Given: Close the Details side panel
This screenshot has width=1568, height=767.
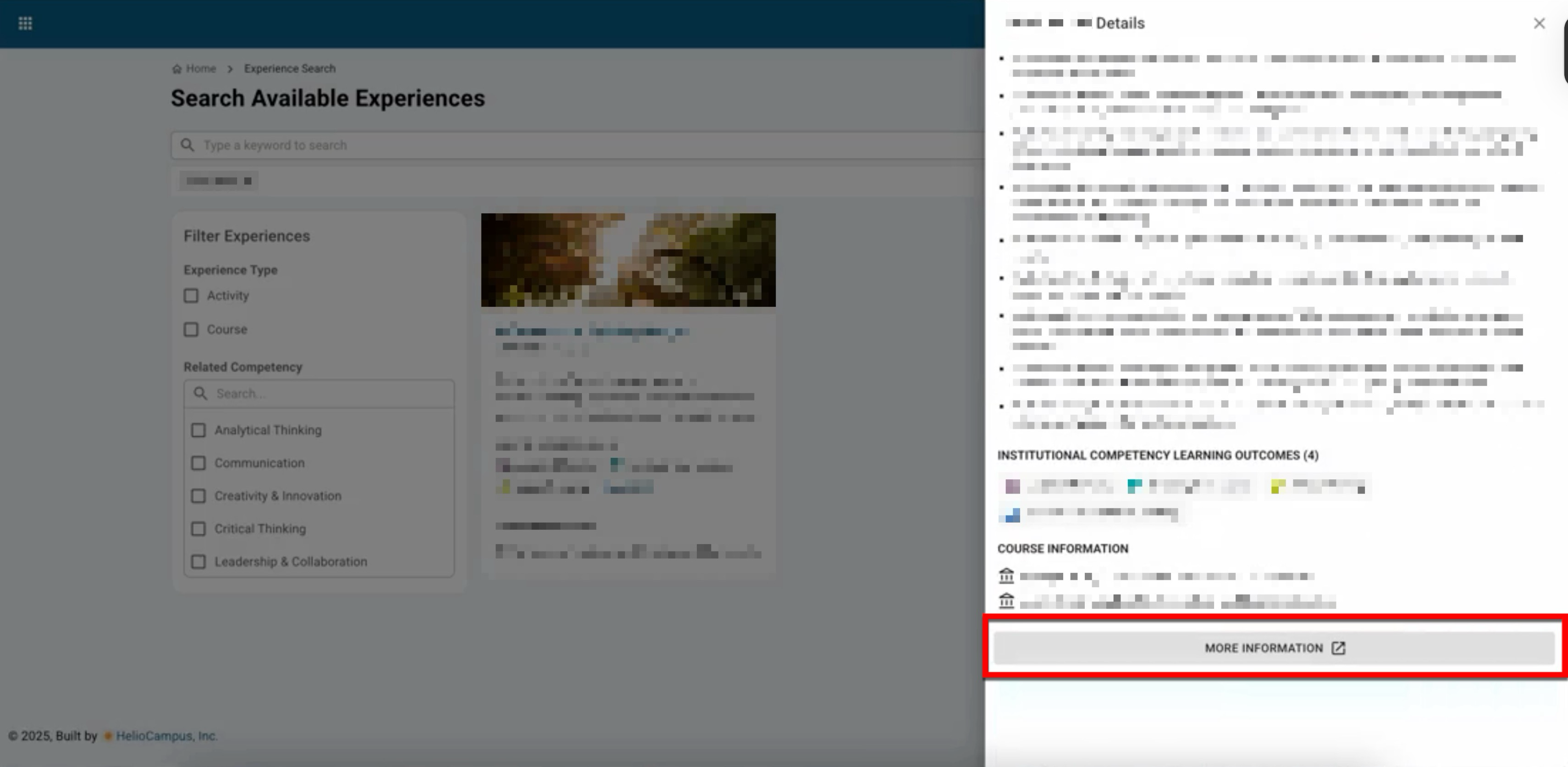Looking at the screenshot, I should pyautogui.click(x=1539, y=23).
